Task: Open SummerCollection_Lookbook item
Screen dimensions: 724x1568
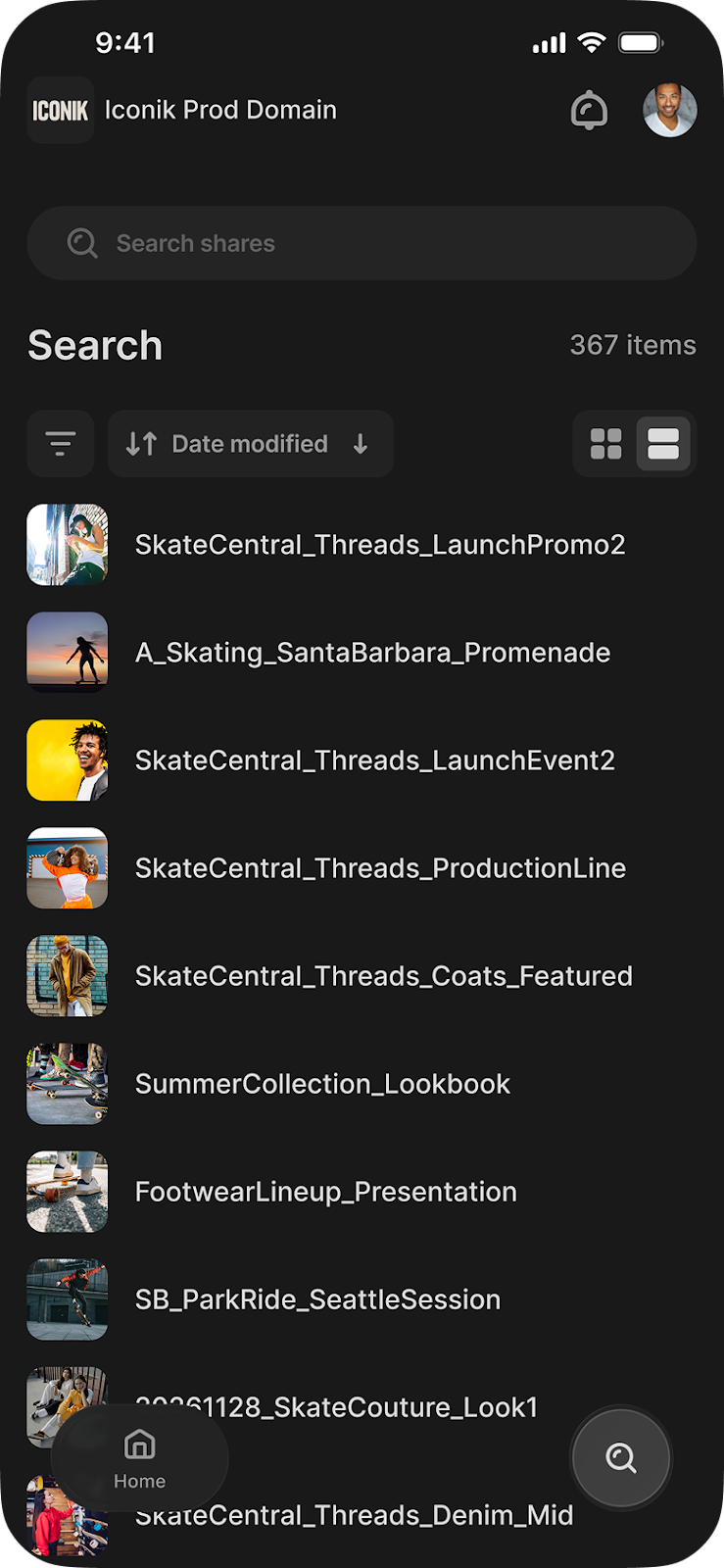Action: 322,1084
